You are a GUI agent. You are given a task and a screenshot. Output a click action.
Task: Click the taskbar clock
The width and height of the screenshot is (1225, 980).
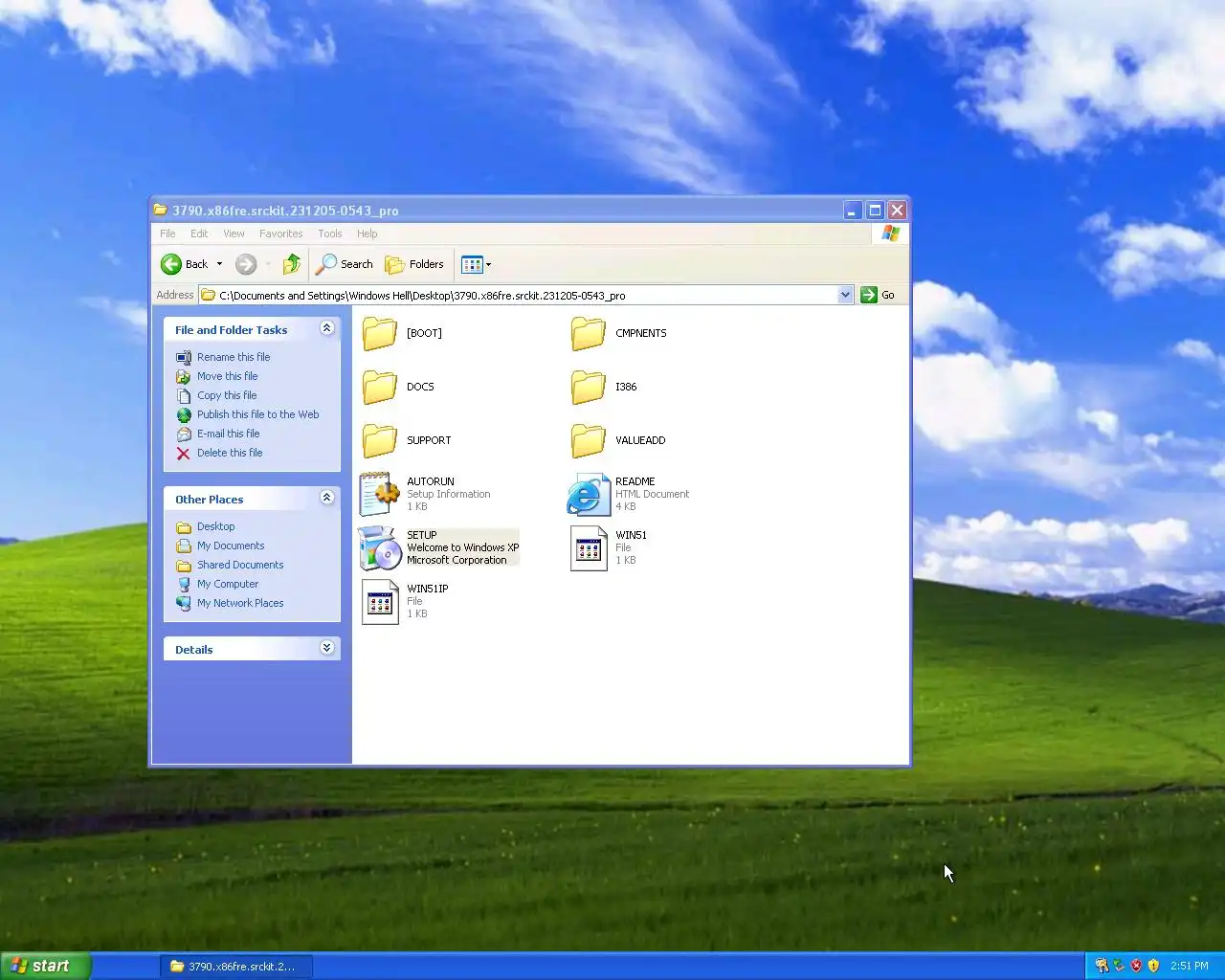(x=1190, y=966)
